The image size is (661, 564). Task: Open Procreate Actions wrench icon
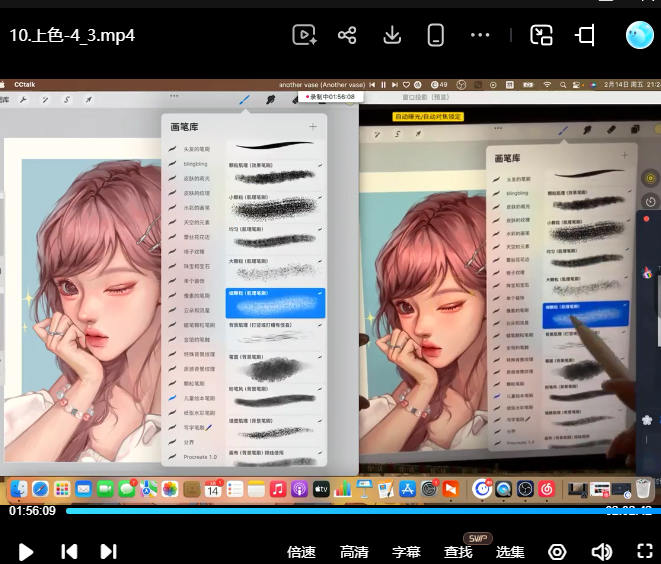click(x=23, y=100)
